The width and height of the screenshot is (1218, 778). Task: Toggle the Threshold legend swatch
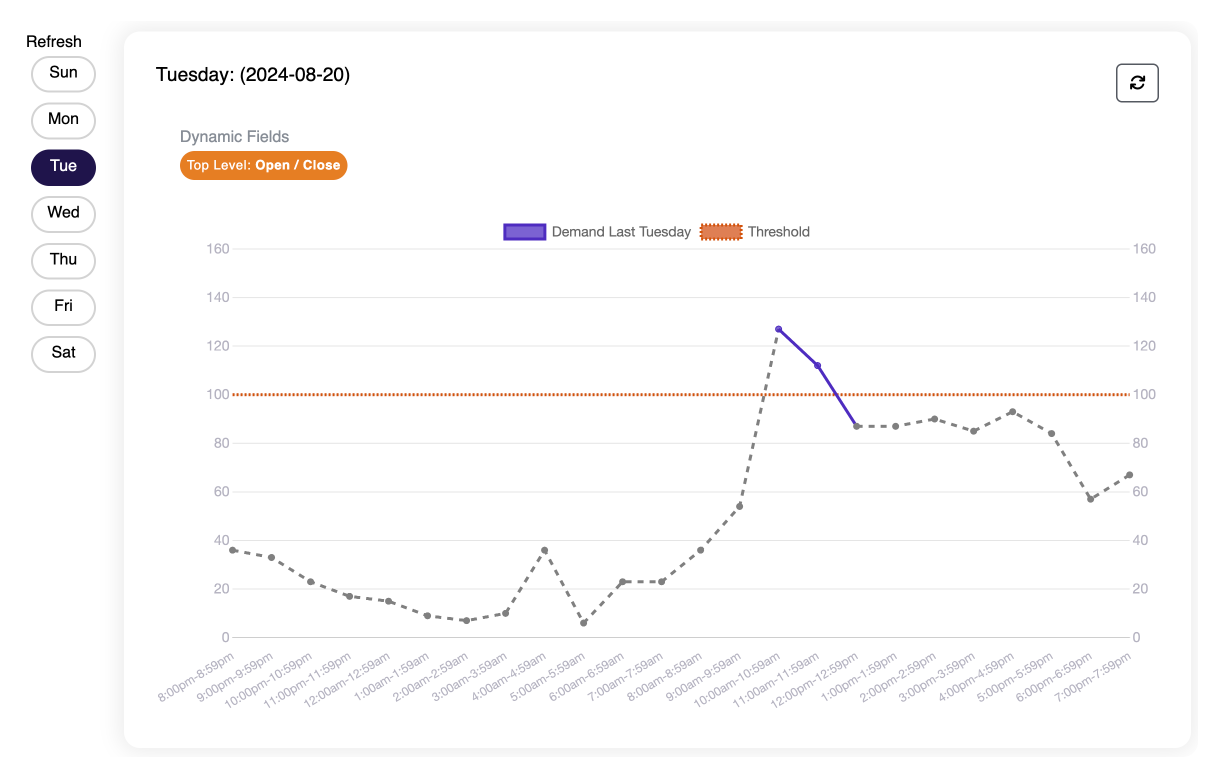point(720,232)
